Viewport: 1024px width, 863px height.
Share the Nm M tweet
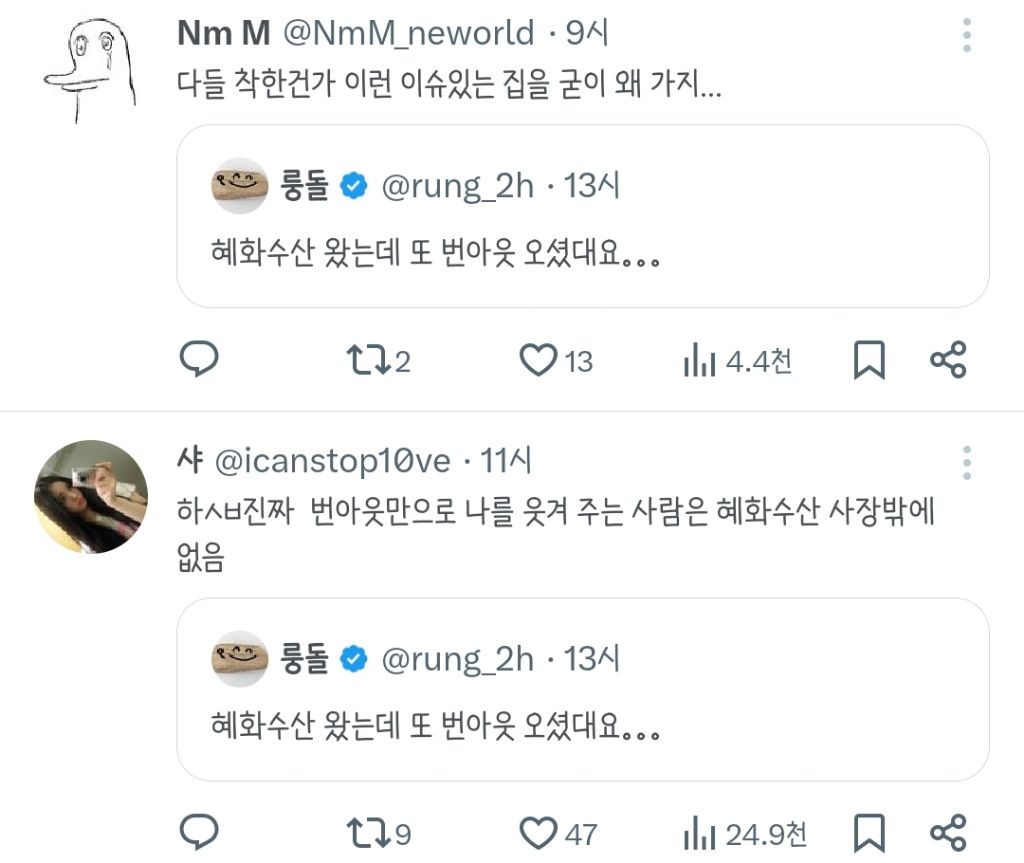click(x=948, y=360)
